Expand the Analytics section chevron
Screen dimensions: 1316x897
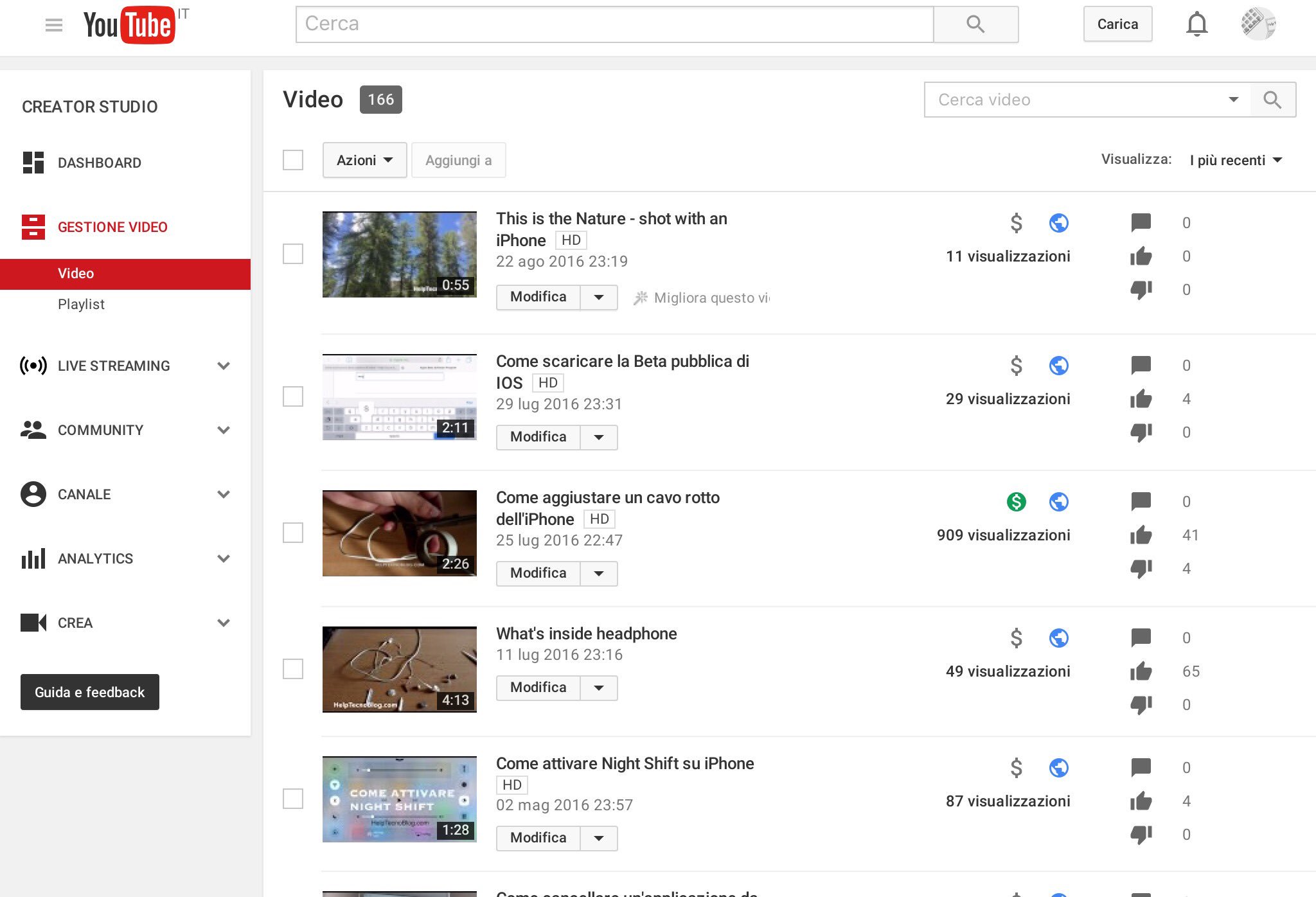(x=224, y=558)
